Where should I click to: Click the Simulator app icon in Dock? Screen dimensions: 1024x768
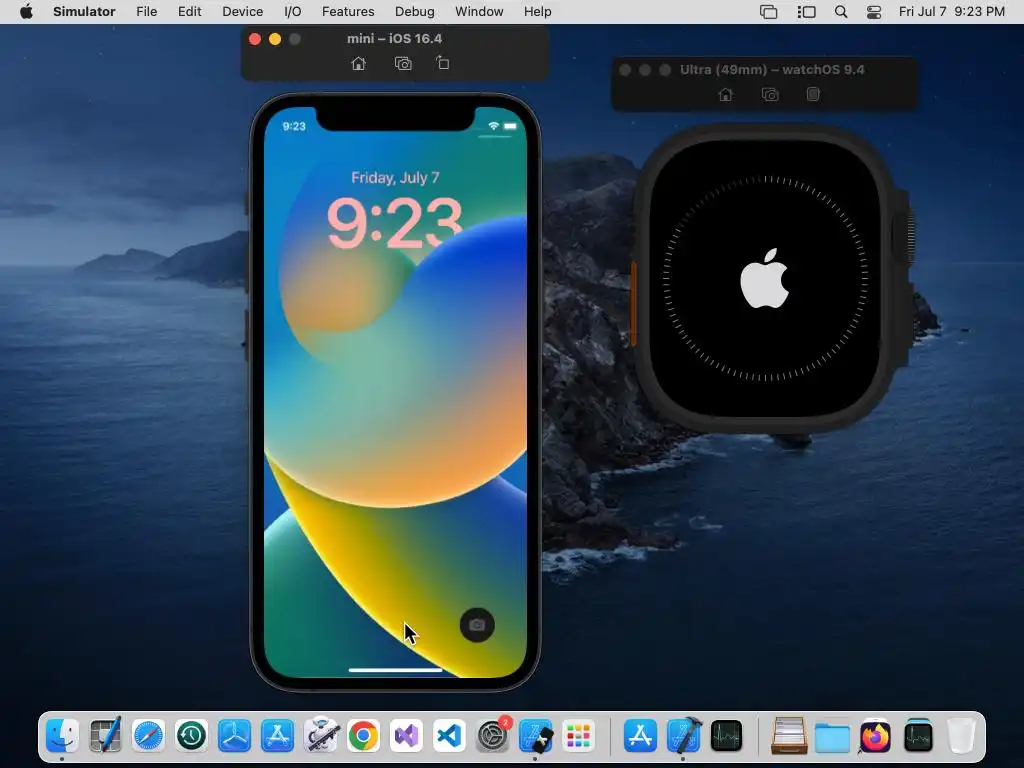[536, 736]
